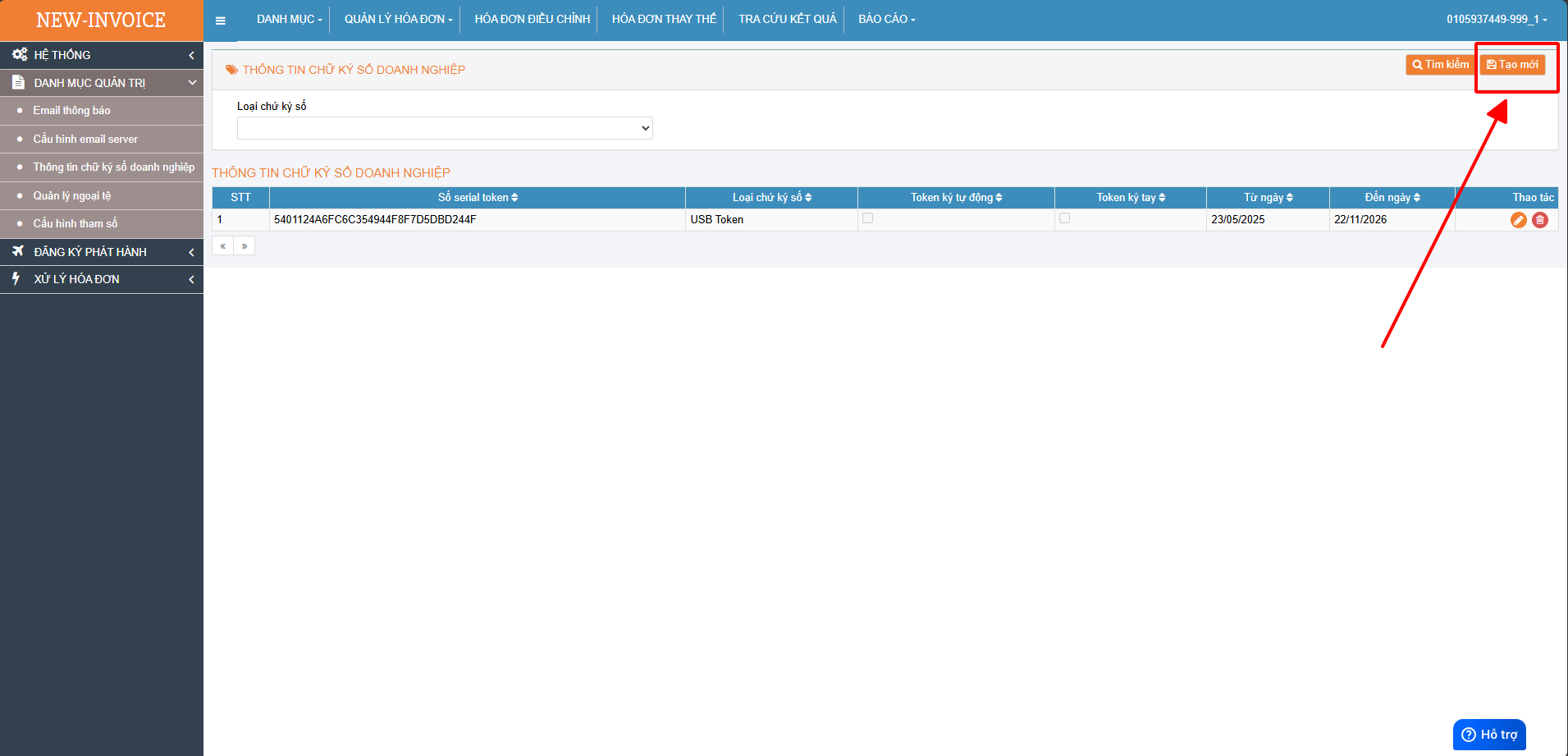Click the tag icon next to page title

coord(232,70)
